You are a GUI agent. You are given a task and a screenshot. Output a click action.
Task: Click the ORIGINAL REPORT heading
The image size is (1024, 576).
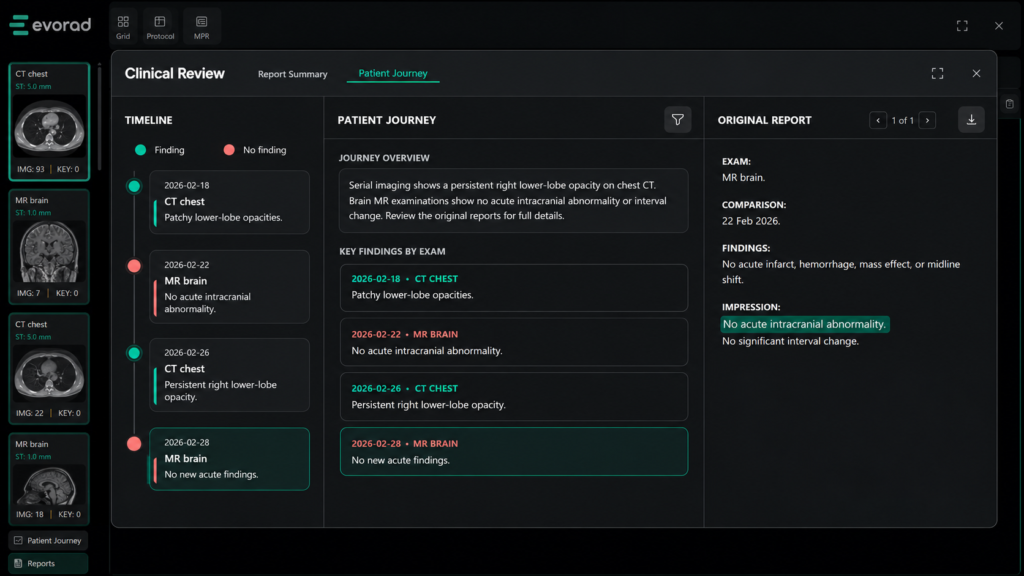(x=765, y=120)
